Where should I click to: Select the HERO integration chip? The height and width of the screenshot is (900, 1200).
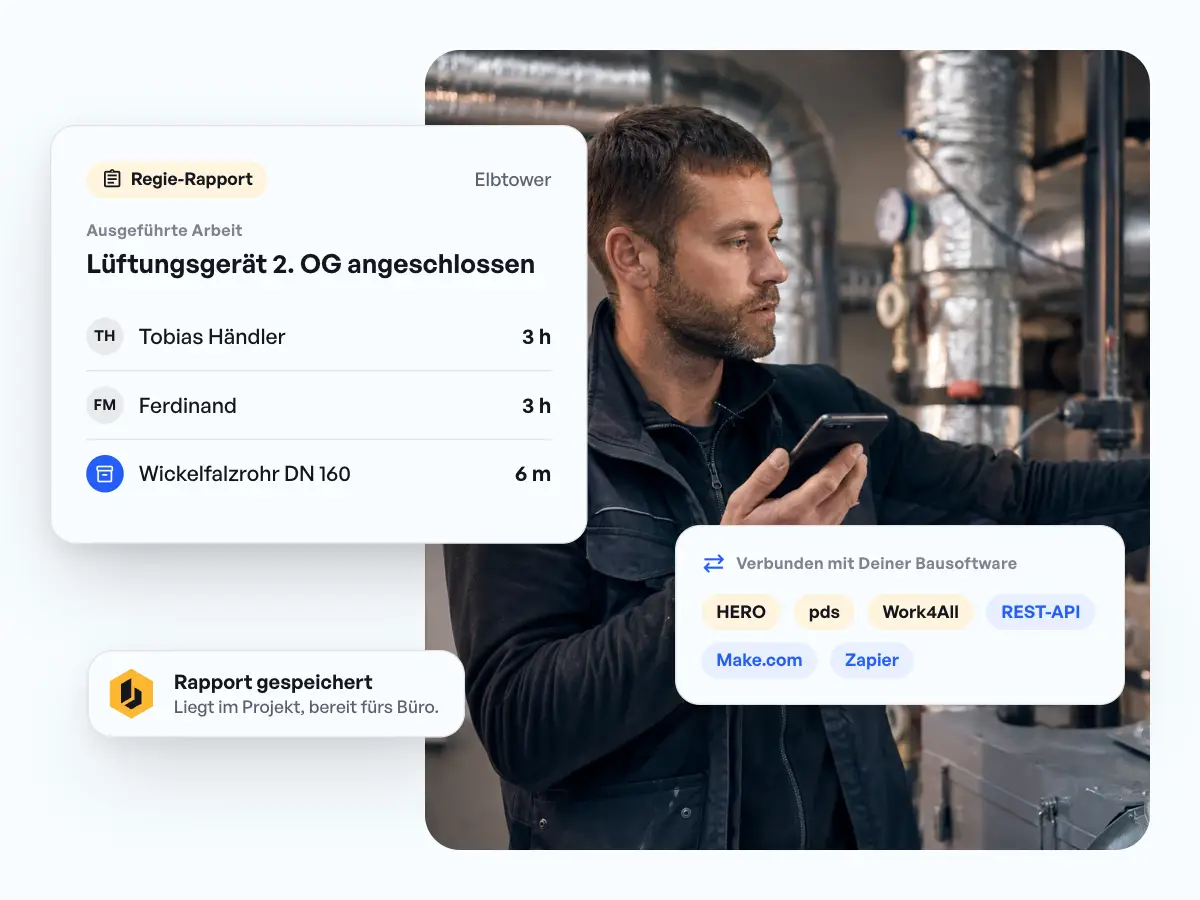click(x=741, y=612)
